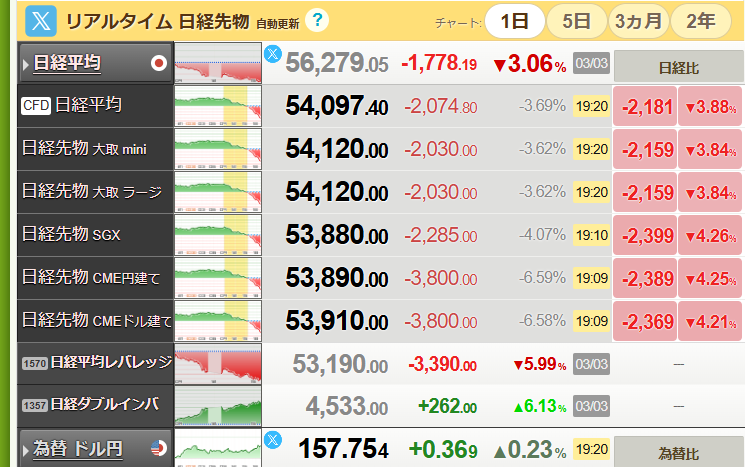Click the CFD badge on the 日経平均 row
Screen dimensions: 745x467
(36, 105)
